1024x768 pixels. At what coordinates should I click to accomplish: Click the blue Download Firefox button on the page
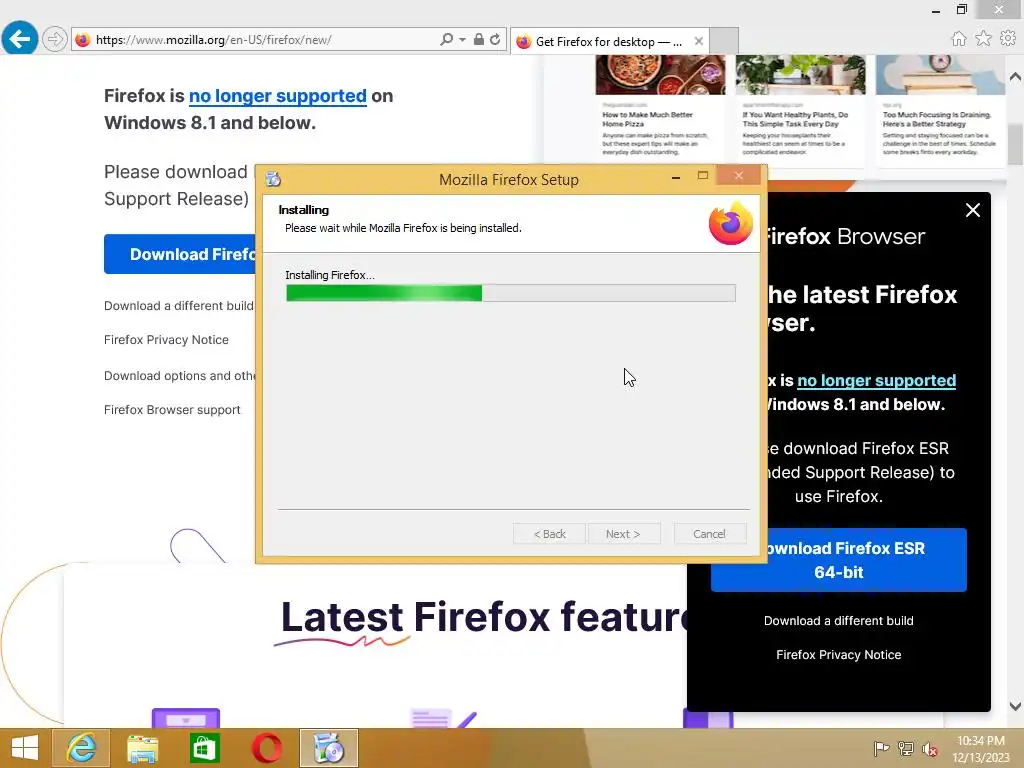point(180,254)
